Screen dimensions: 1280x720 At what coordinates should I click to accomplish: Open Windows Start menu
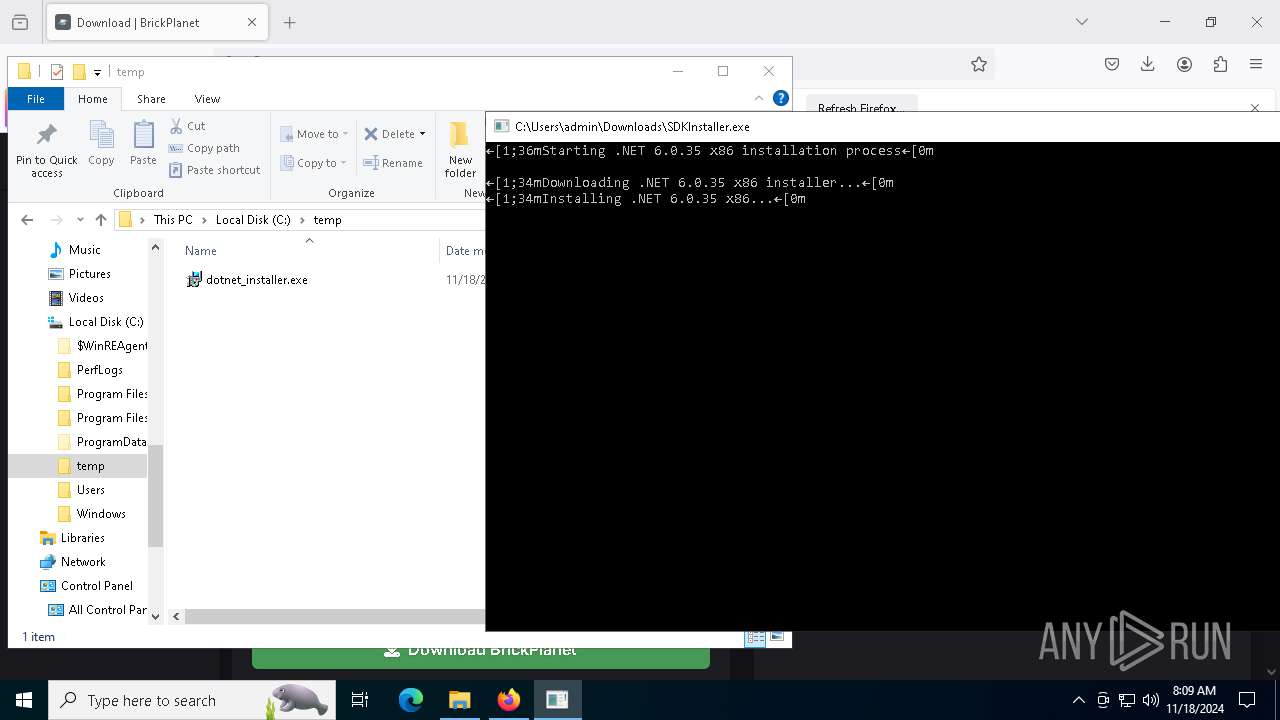[24, 700]
